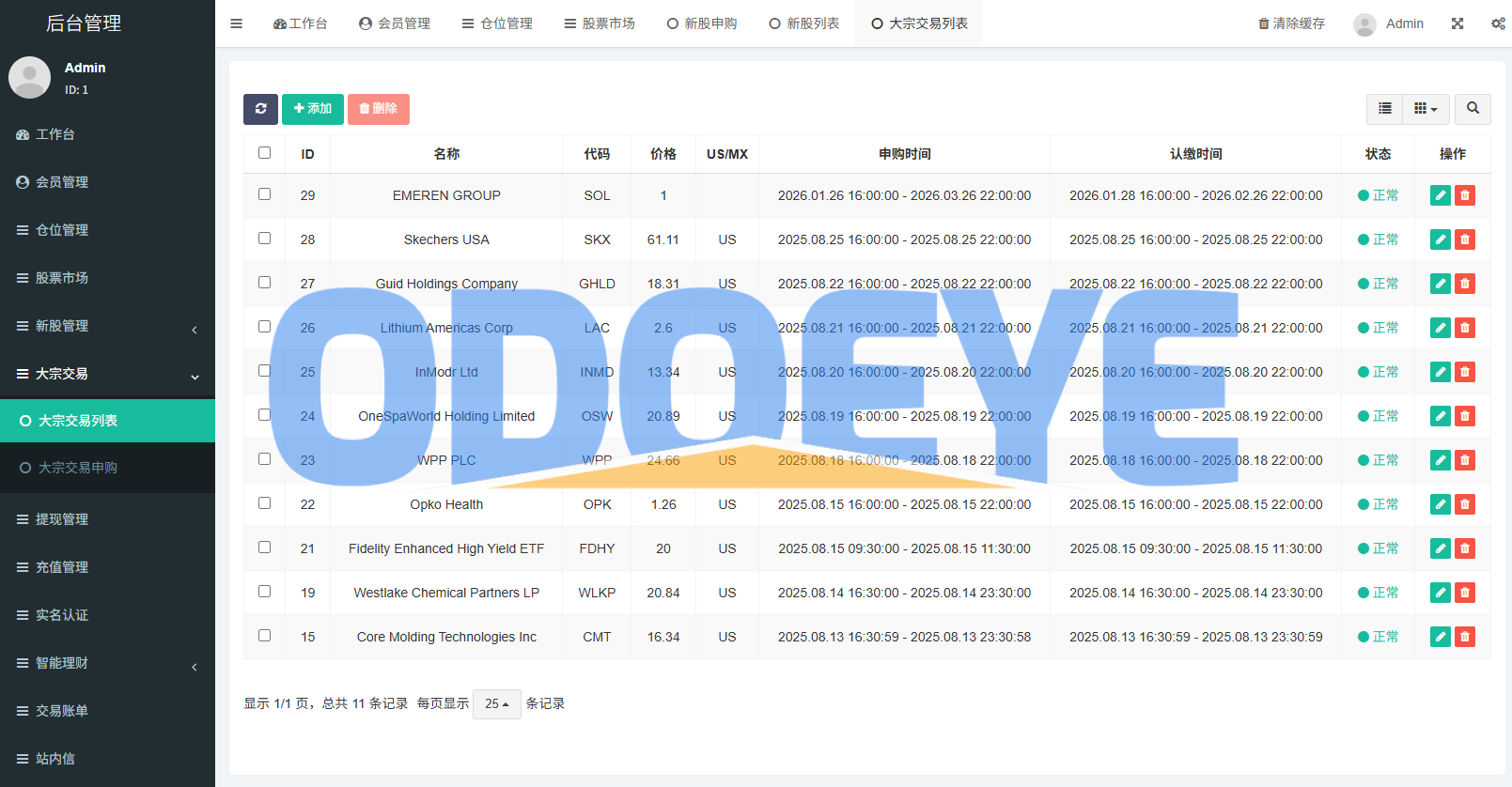Image resolution: width=1512 pixels, height=787 pixels.
Task: Expand 新股管理 in the sidebar
Action: (x=107, y=326)
